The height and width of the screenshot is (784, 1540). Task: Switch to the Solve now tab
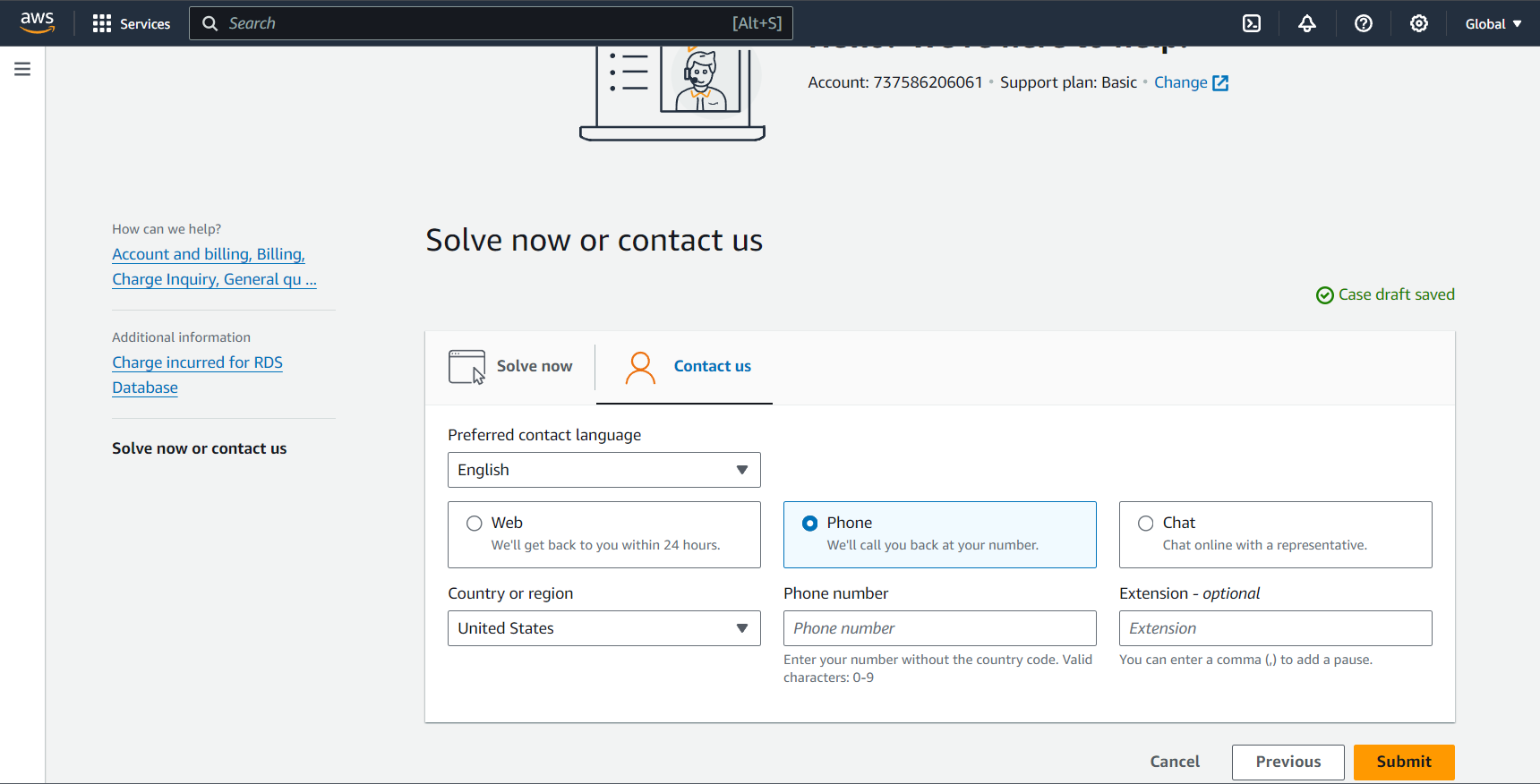510,367
